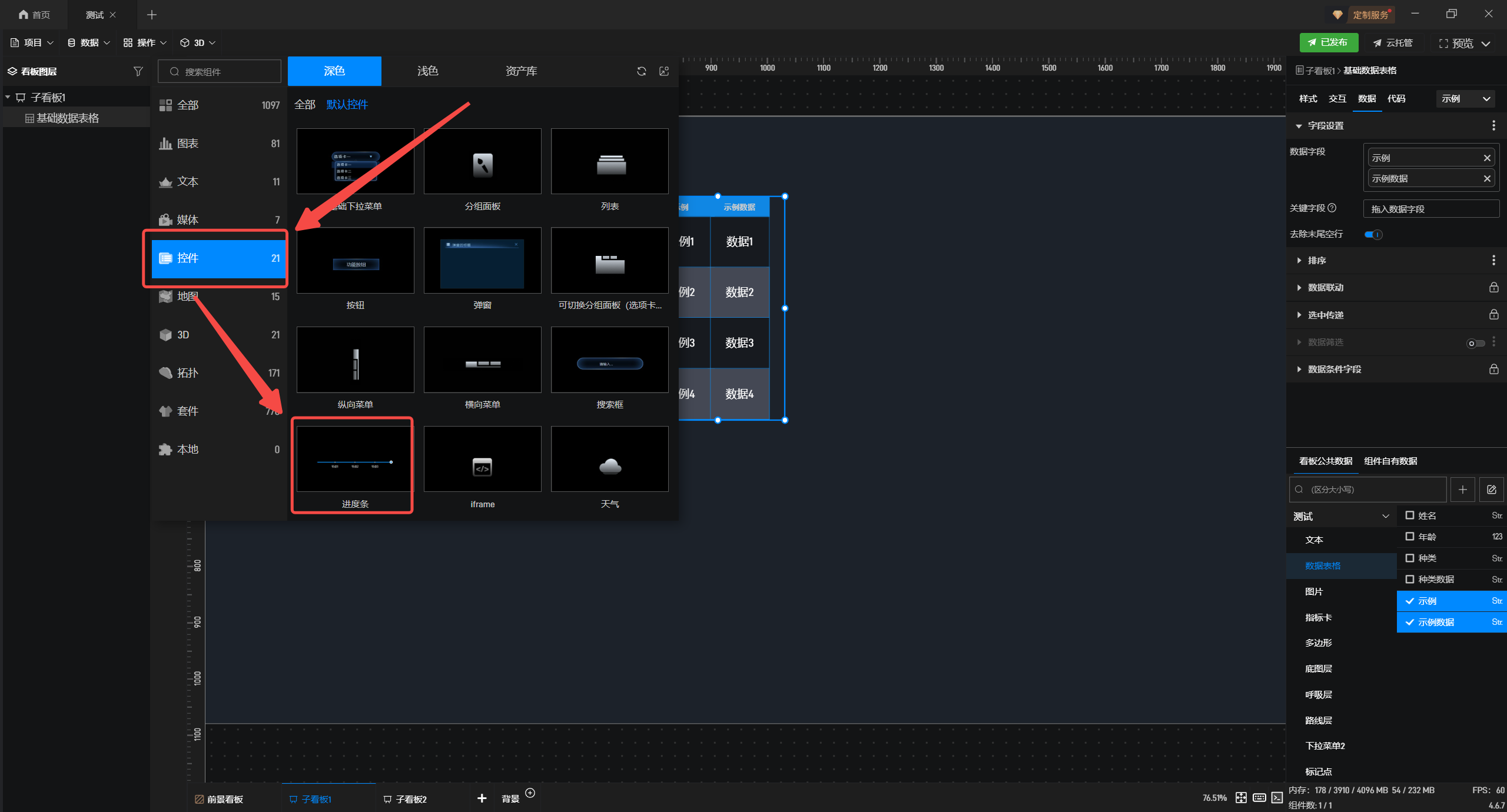Remove the 示例数据 field with its X
The height and width of the screenshot is (812, 1507).
(1487, 178)
